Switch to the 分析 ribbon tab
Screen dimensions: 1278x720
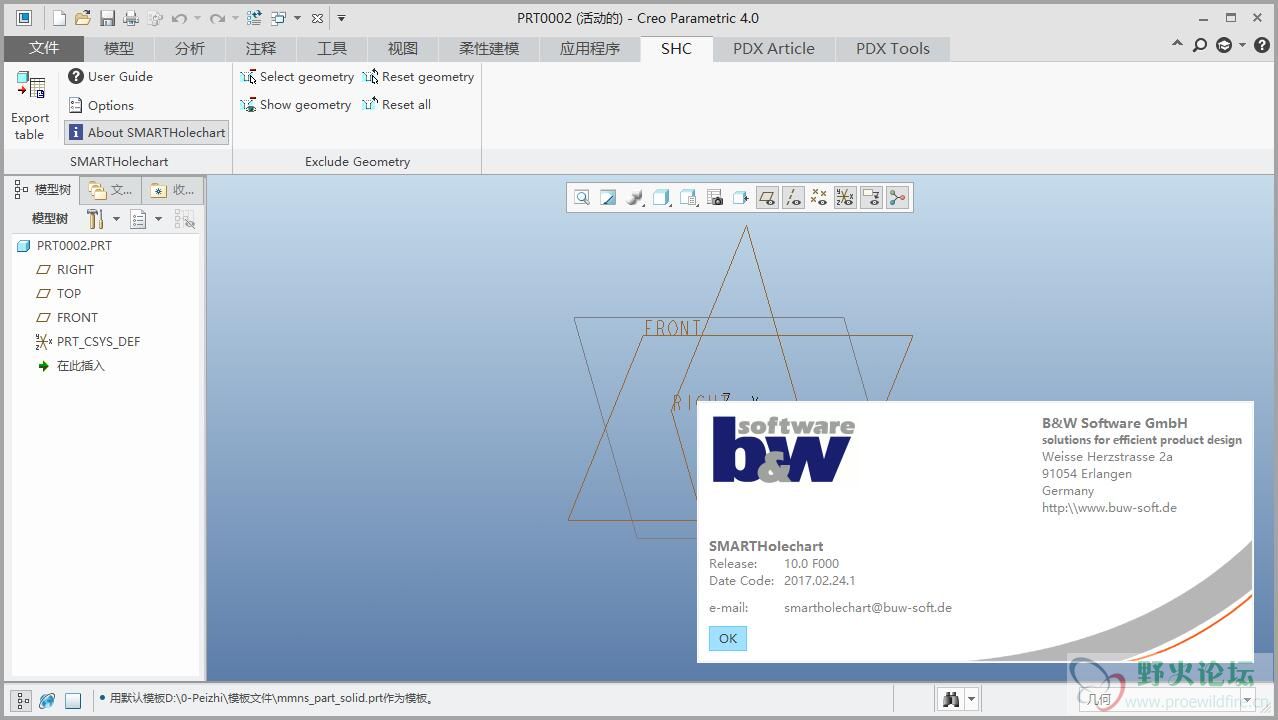[189, 48]
